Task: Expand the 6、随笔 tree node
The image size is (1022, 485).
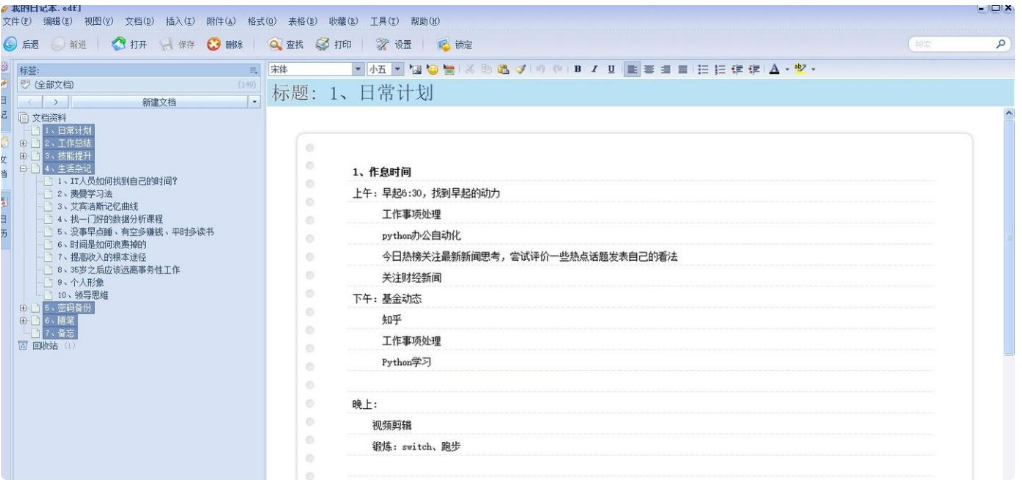Action: [x=23, y=321]
